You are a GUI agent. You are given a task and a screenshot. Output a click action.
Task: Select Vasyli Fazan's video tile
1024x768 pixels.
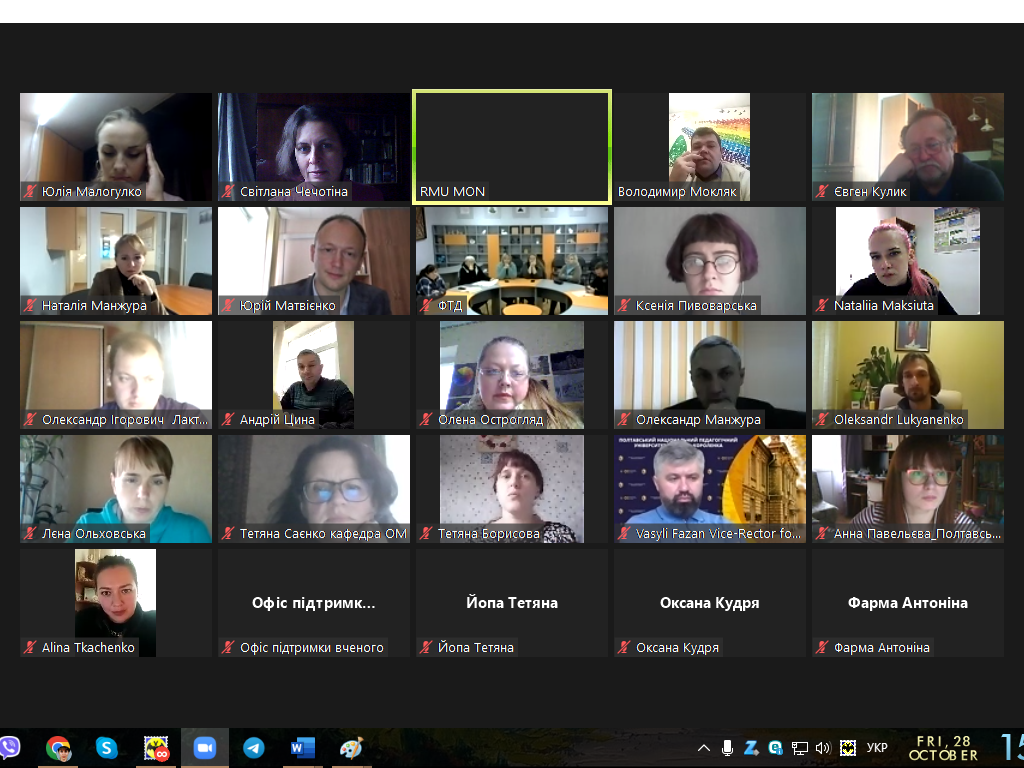[710, 488]
